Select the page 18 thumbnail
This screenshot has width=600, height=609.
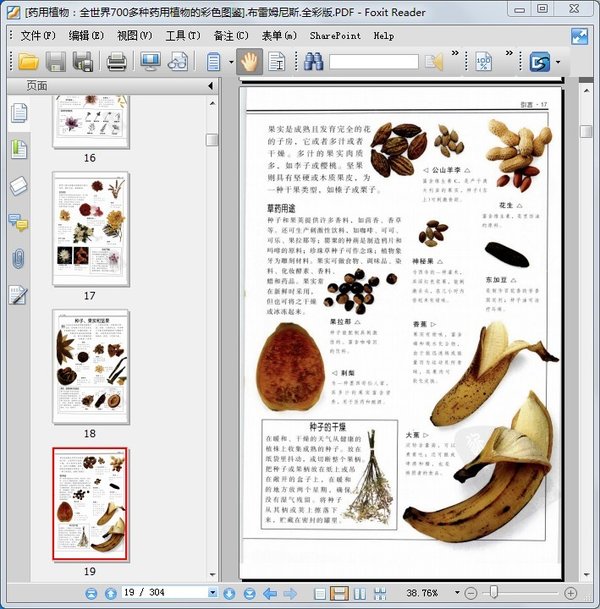[x=91, y=367]
